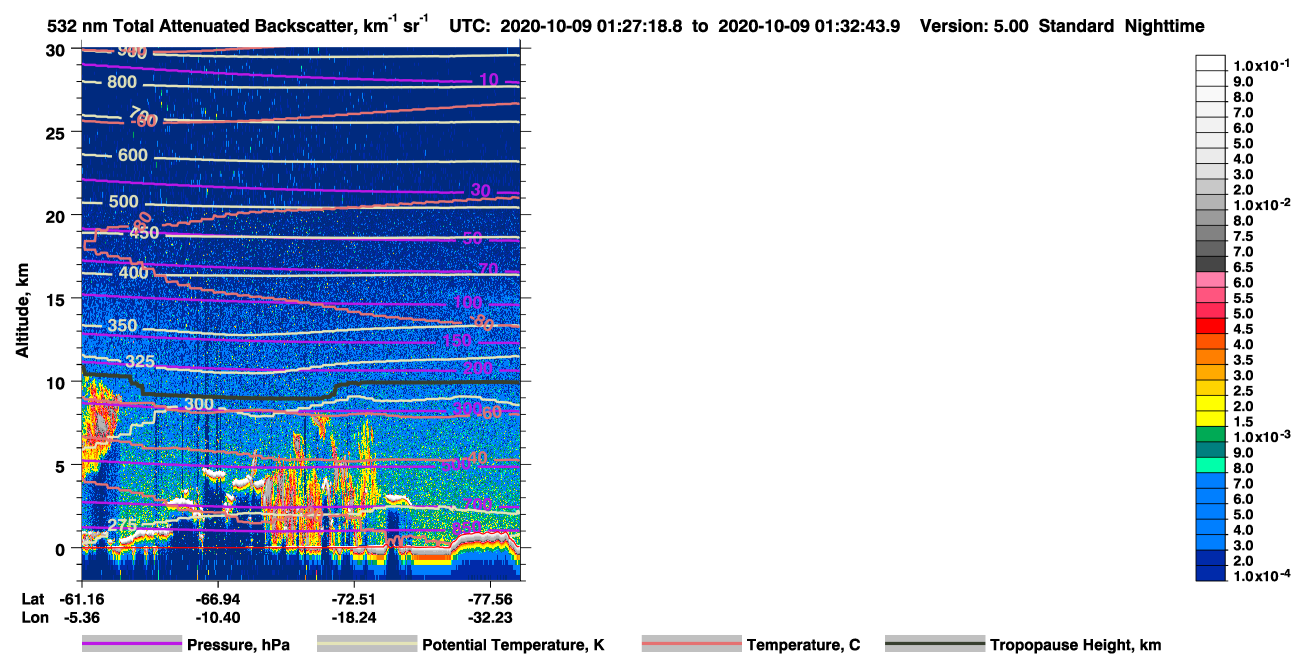Select the "Pressure, hPa" legend label
This screenshot has width=1300, height=667.
pos(238,645)
